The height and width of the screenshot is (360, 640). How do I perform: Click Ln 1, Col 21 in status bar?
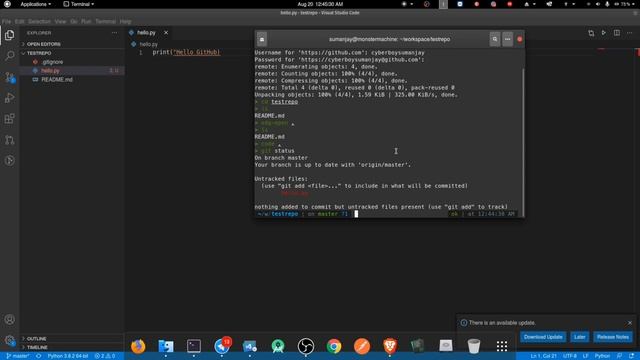click(x=543, y=356)
